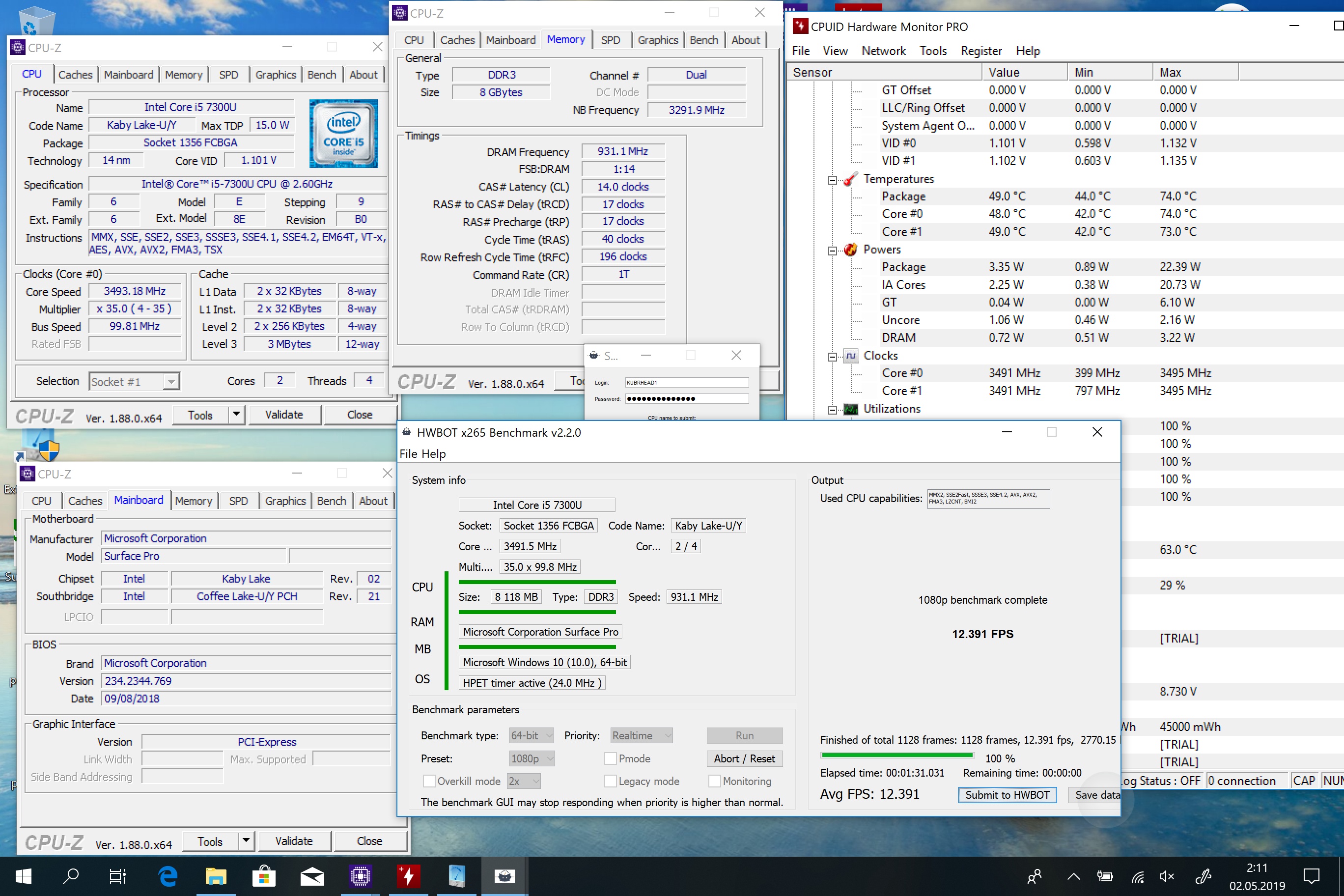
Task: Open the Action Center notification icon
Action: 1312,876
